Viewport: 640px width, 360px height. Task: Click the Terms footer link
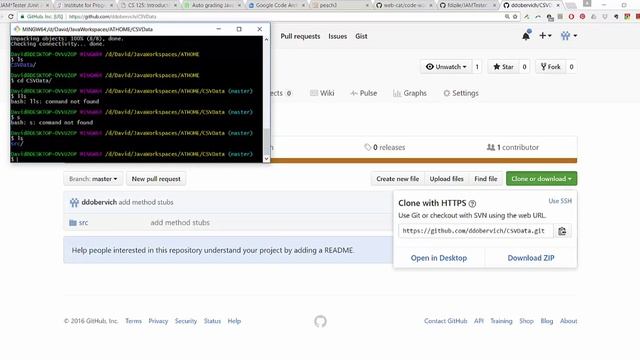(133, 321)
